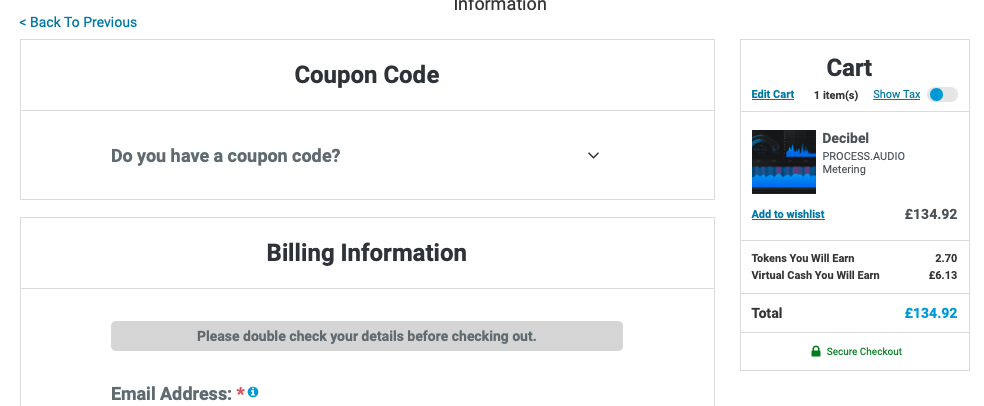Click the "1 item(s)" cart count

click(x=835, y=95)
